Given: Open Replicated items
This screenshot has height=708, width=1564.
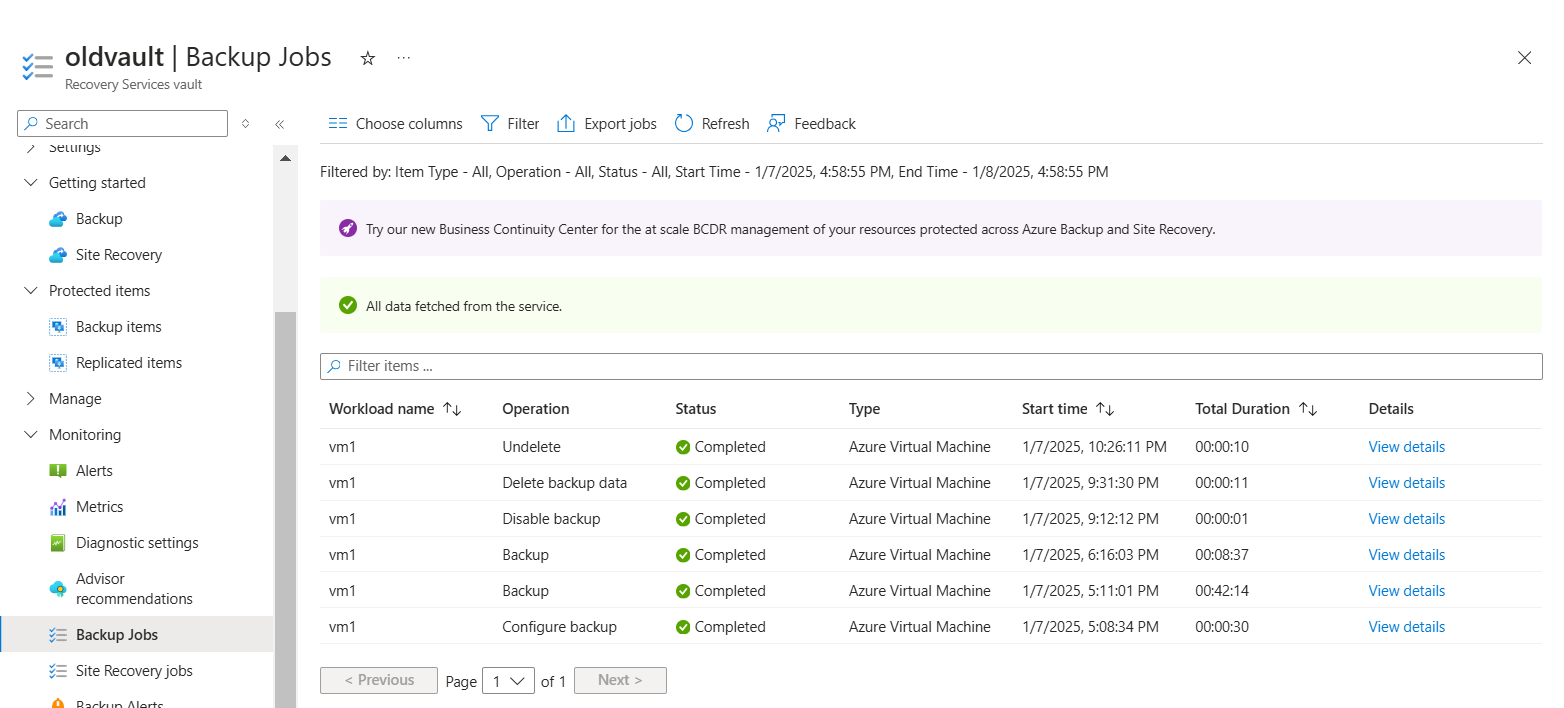Looking at the screenshot, I should tap(129, 363).
